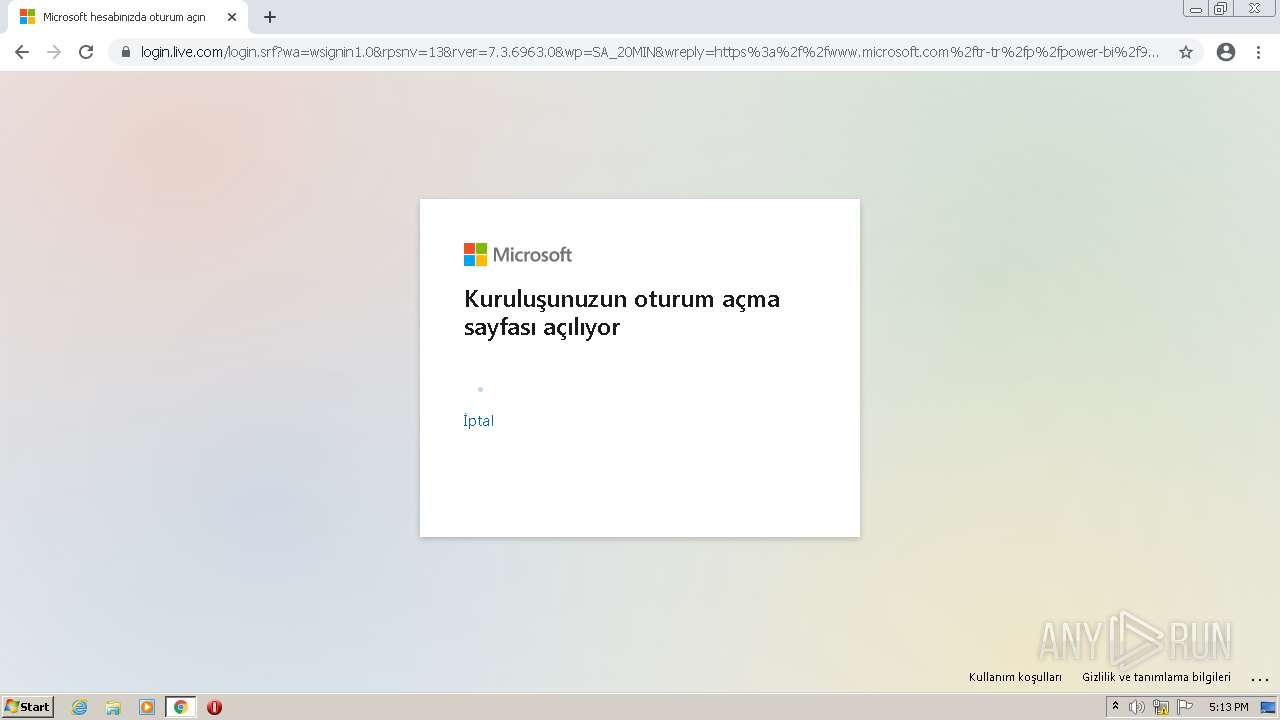Minimize the Chrome window

(1195, 8)
